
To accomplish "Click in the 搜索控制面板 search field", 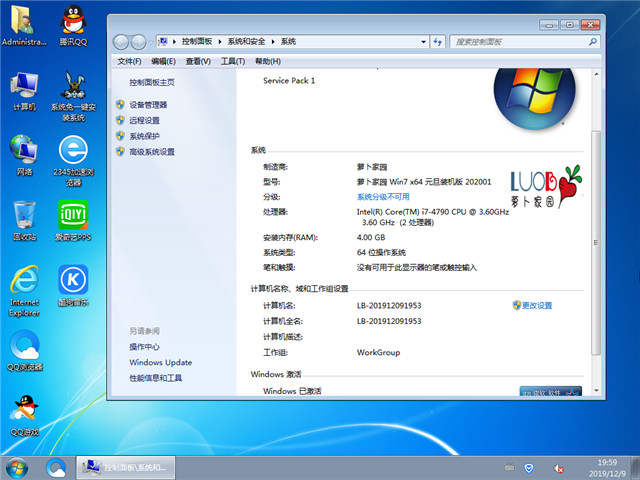I will (518, 42).
